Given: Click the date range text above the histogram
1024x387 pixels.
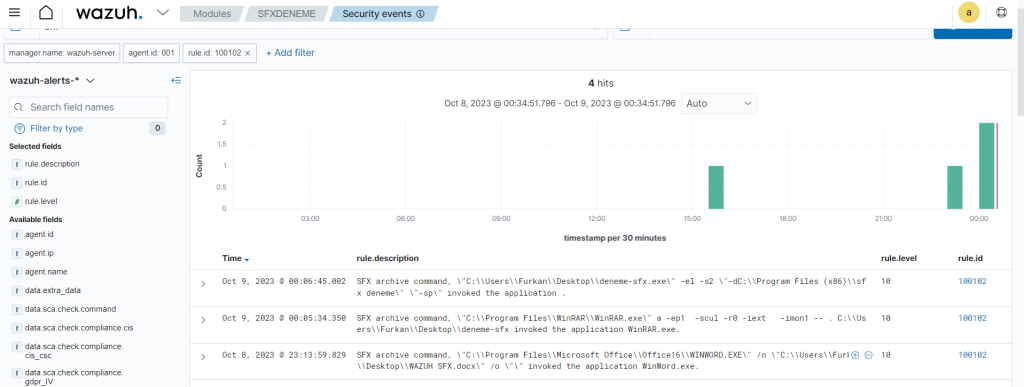Looking at the screenshot, I should 560,103.
